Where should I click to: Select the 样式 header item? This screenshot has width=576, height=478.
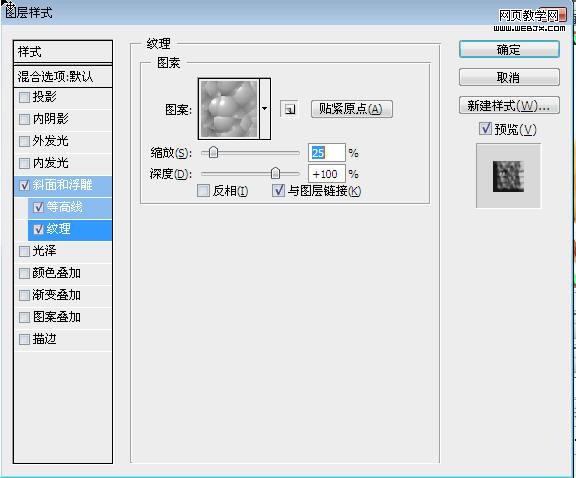pyautogui.click(x=63, y=52)
